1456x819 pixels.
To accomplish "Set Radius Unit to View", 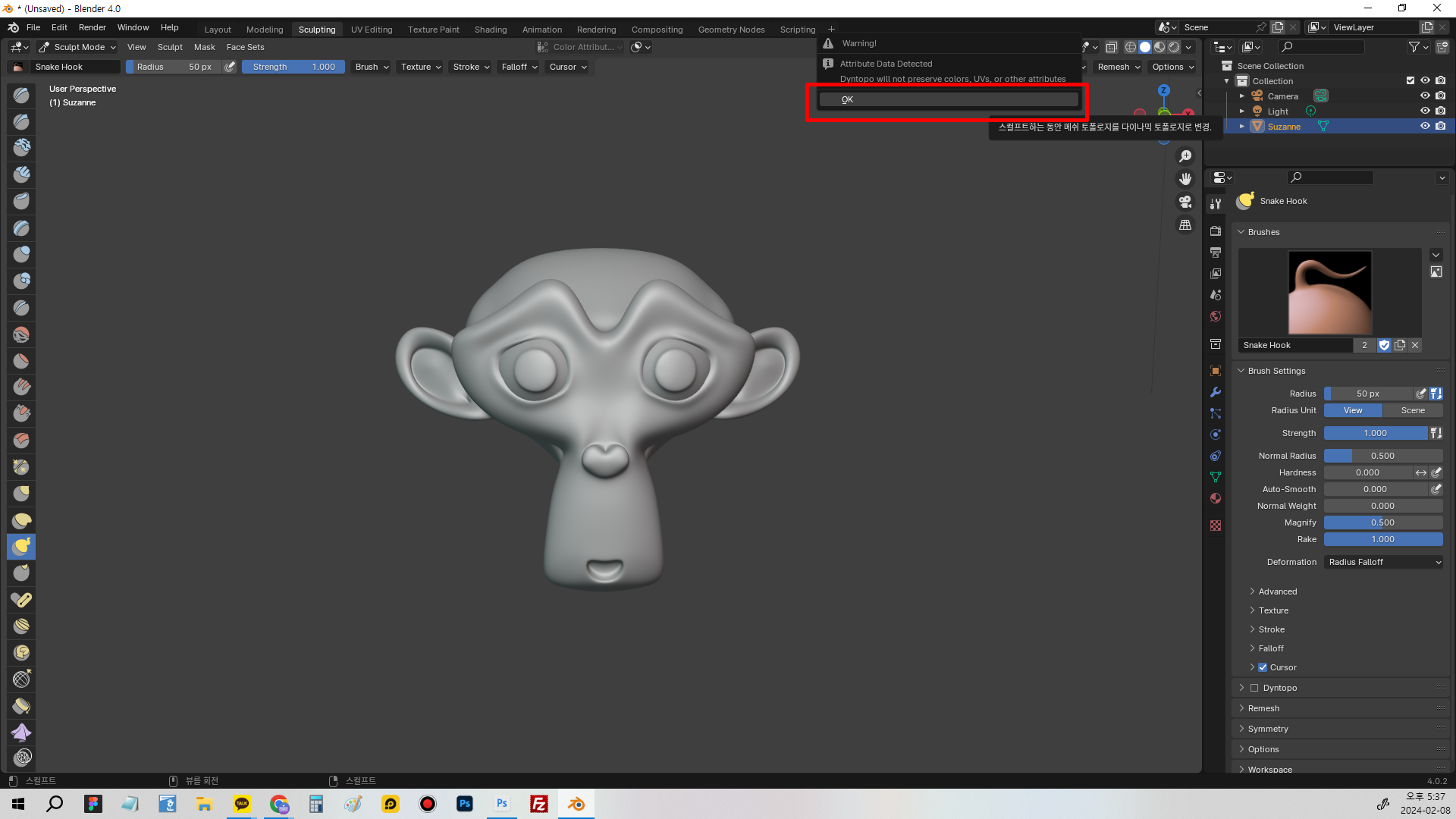I will (x=1353, y=410).
